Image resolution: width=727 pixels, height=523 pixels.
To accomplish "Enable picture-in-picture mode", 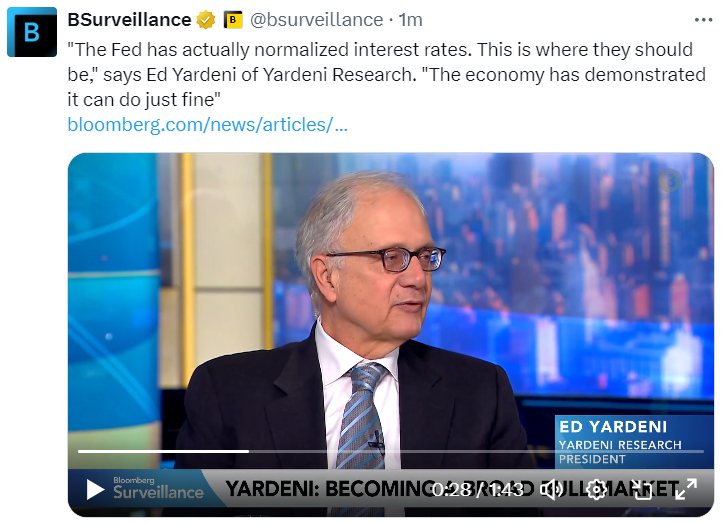I will coord(642,489).
